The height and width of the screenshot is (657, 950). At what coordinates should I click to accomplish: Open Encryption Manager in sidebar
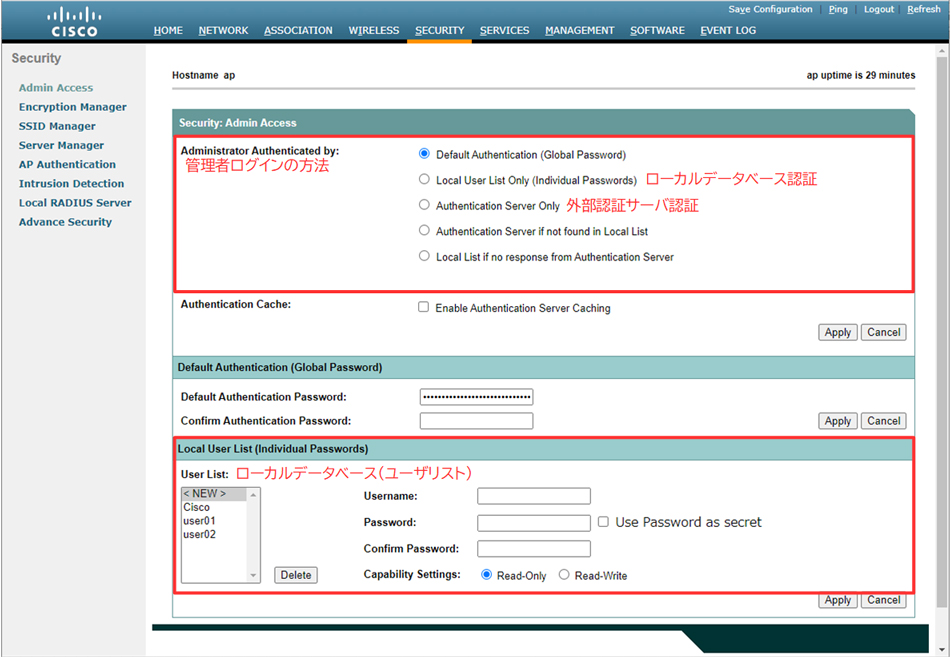72,107
